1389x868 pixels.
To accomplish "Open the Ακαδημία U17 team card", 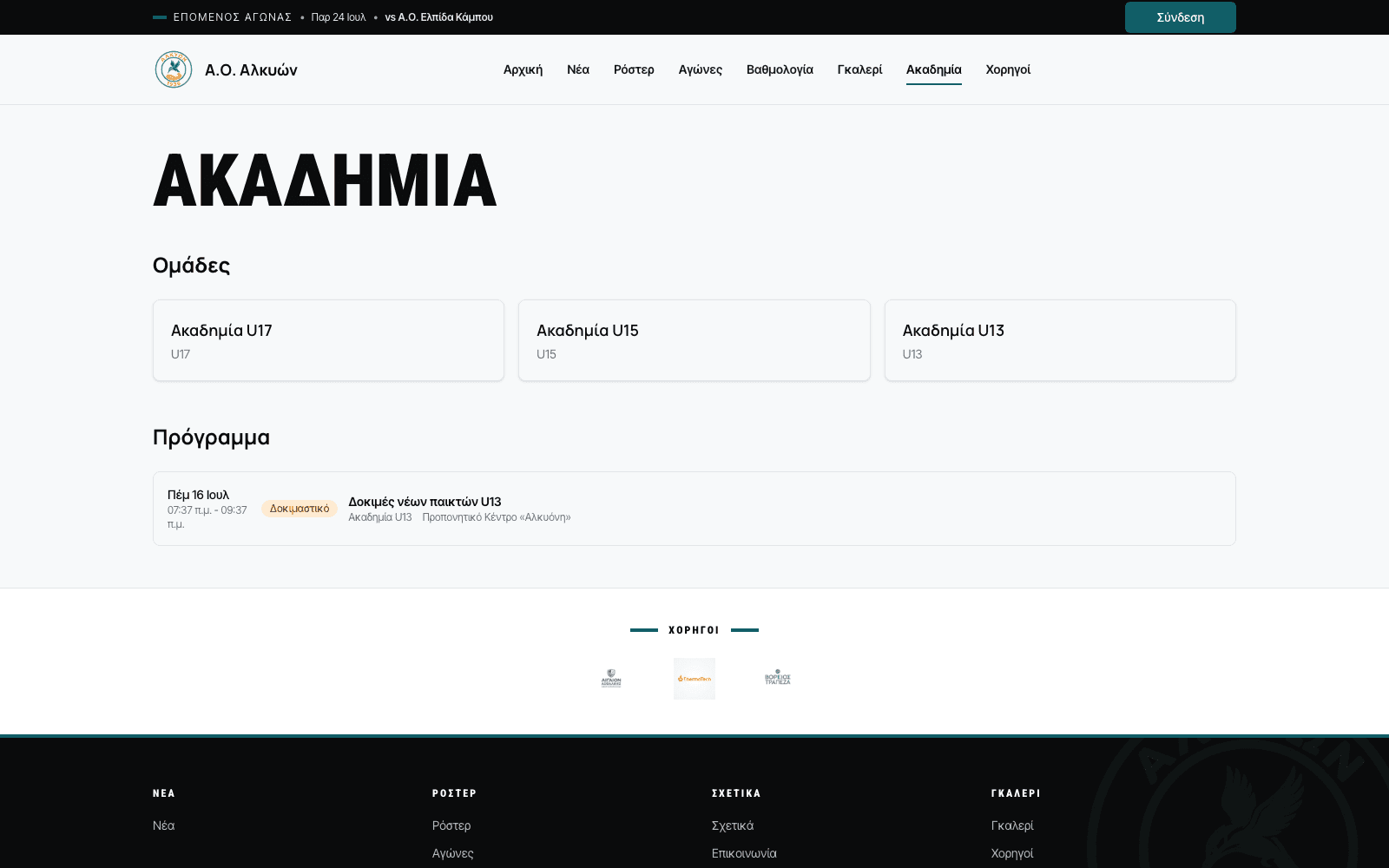I will tap(328, 340).
